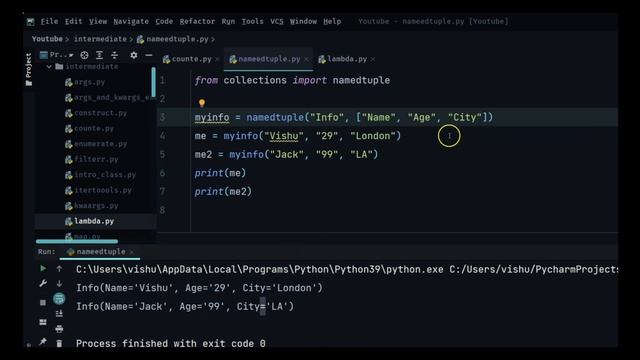
Task: Click 'Process finished with exit code 0'
Action: (x=171, y=344)
